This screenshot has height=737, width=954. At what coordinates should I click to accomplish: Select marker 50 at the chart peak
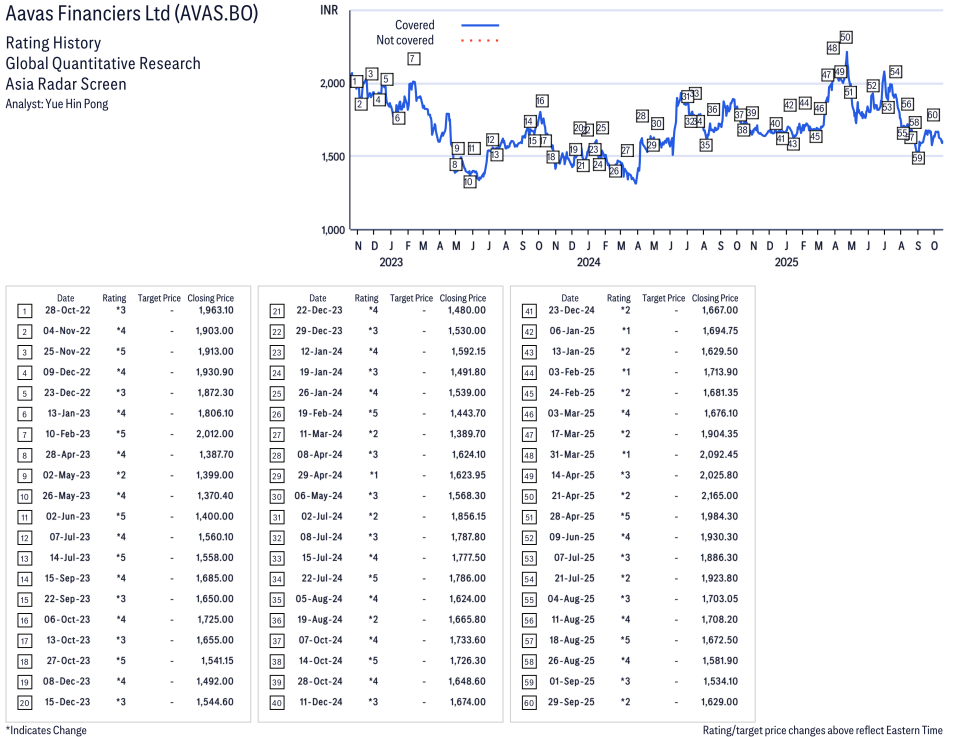(846, 37)
